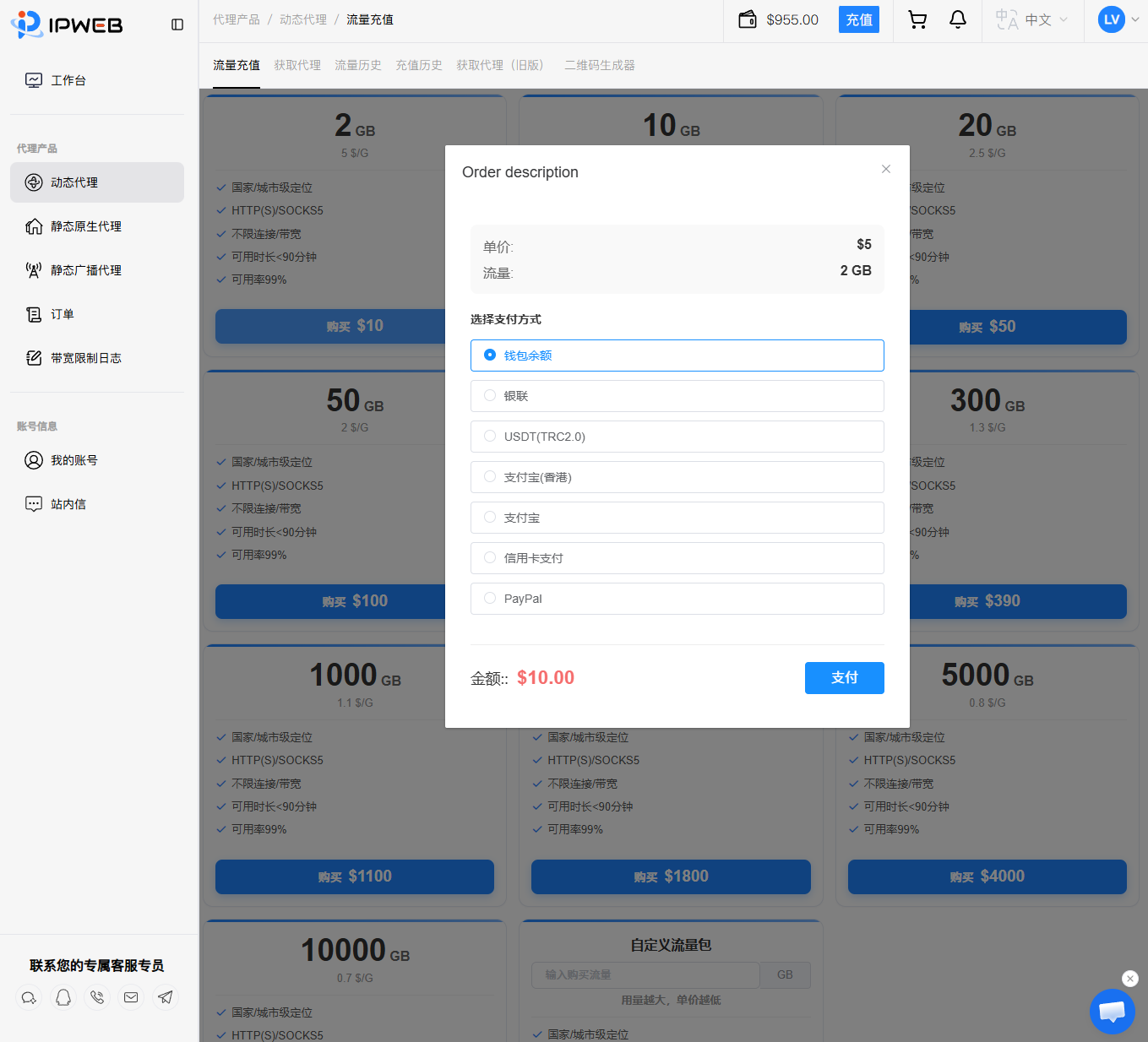Switch to the 流量充值 tab

click(x=237, y=65)
